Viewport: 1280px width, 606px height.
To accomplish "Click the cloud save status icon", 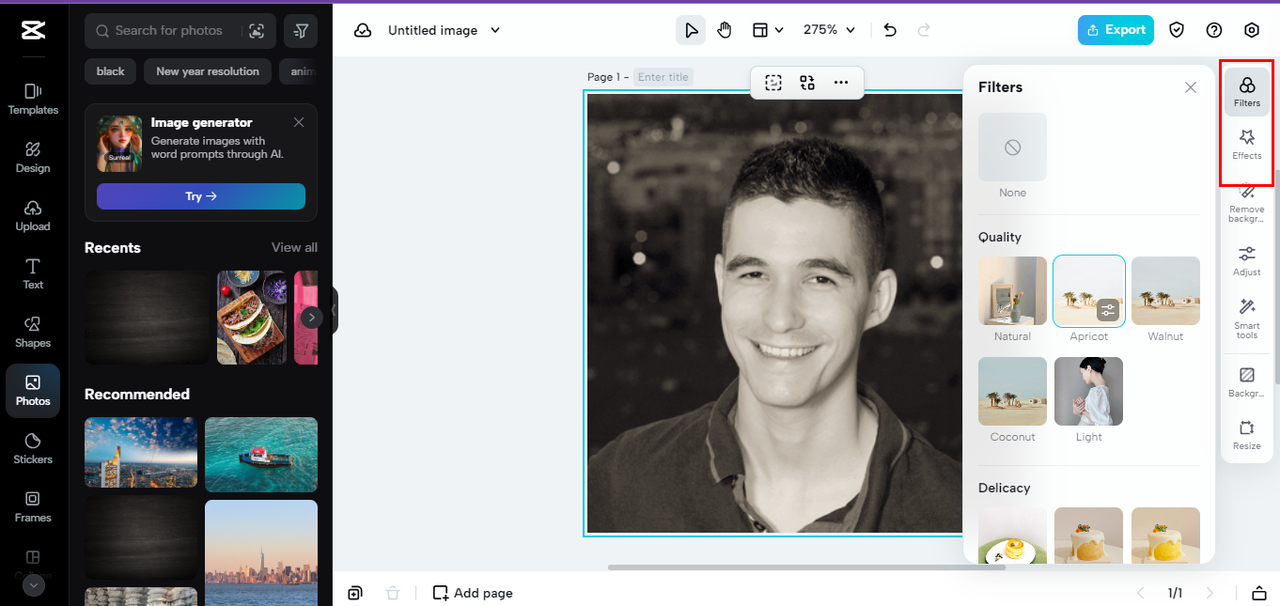I will click(363, 31).
